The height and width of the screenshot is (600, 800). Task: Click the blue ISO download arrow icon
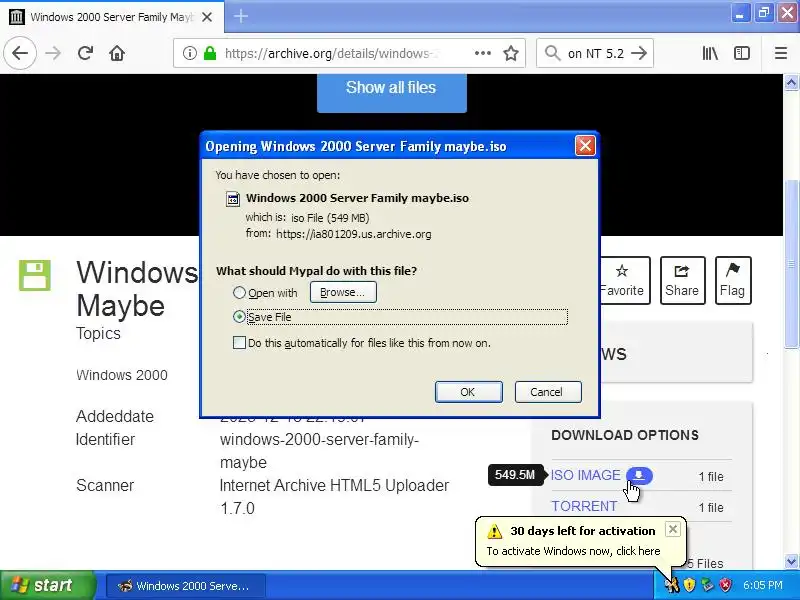[x=639, y=475]
